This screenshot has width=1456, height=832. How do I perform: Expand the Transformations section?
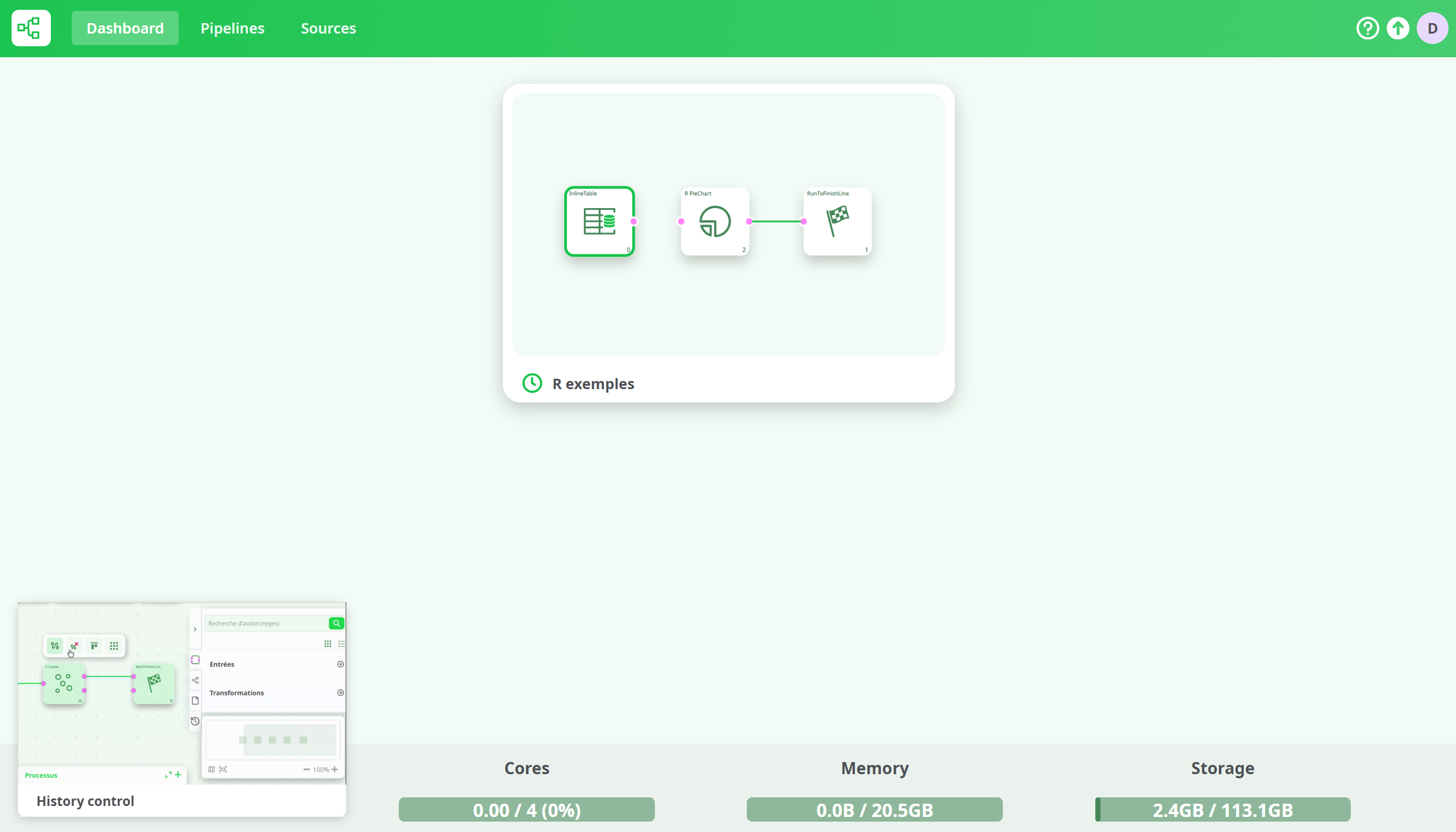(x=340, y=692)
